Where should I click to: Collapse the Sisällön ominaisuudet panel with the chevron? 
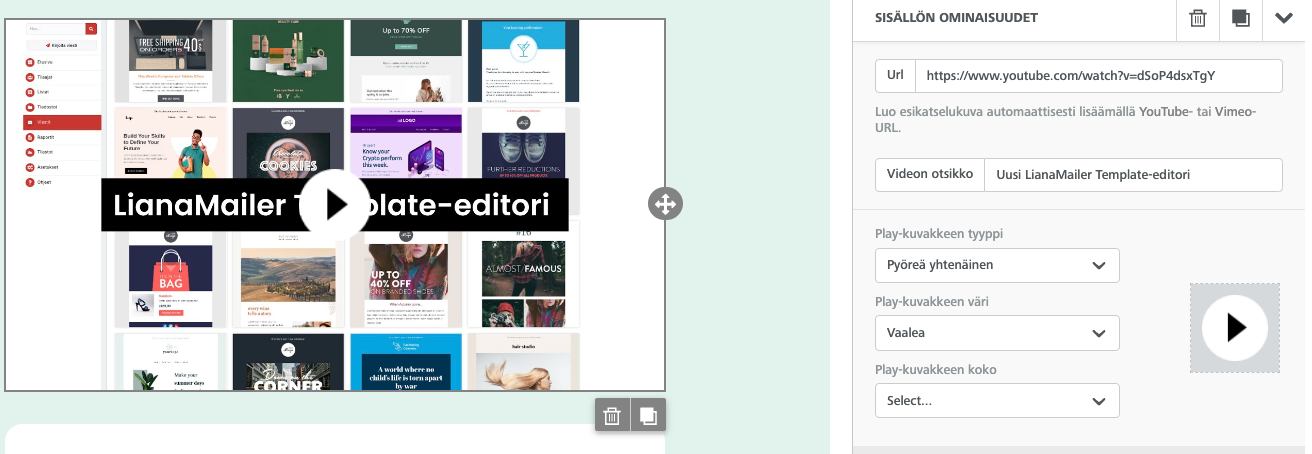pyautogui.click(x=1284, y=19)
